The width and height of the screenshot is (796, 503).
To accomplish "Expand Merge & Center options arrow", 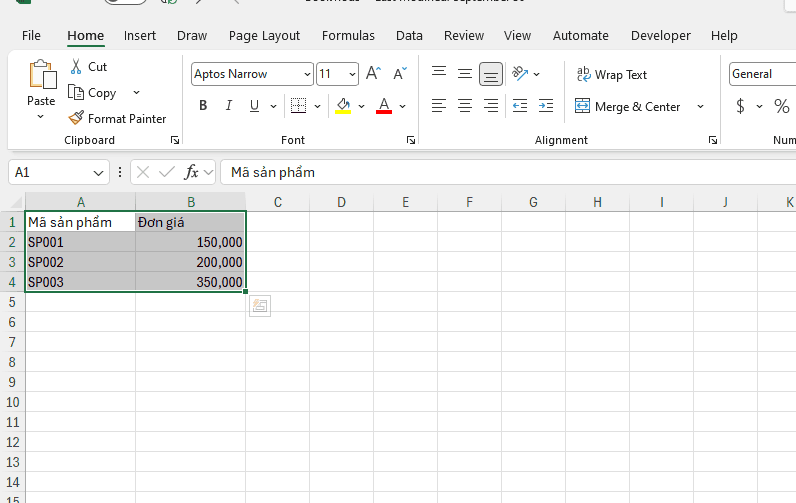I will click(701, 107).
